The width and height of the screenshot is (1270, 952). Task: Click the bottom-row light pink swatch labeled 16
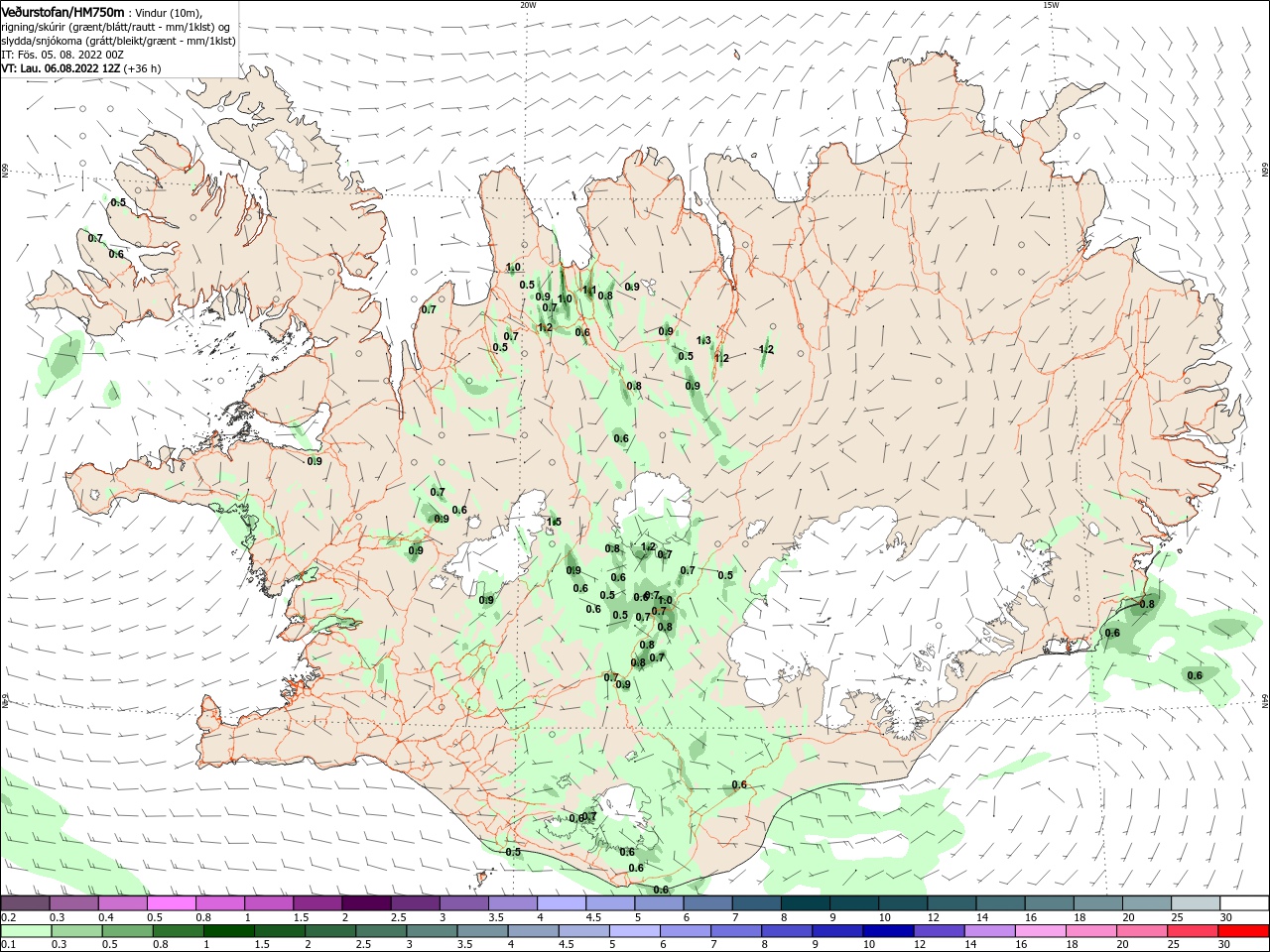click(1039, 931)
